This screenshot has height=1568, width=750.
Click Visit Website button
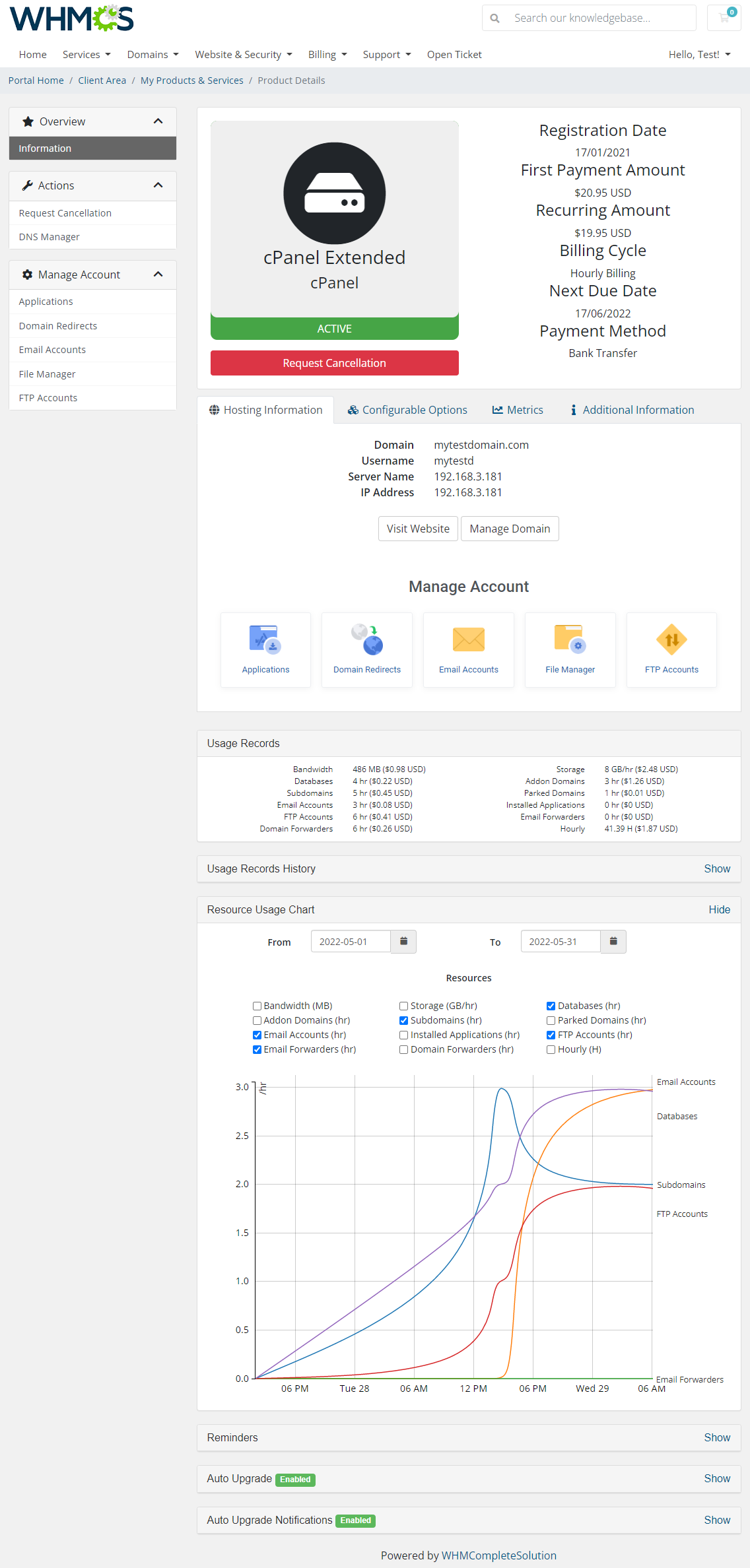tap(418, 529)
